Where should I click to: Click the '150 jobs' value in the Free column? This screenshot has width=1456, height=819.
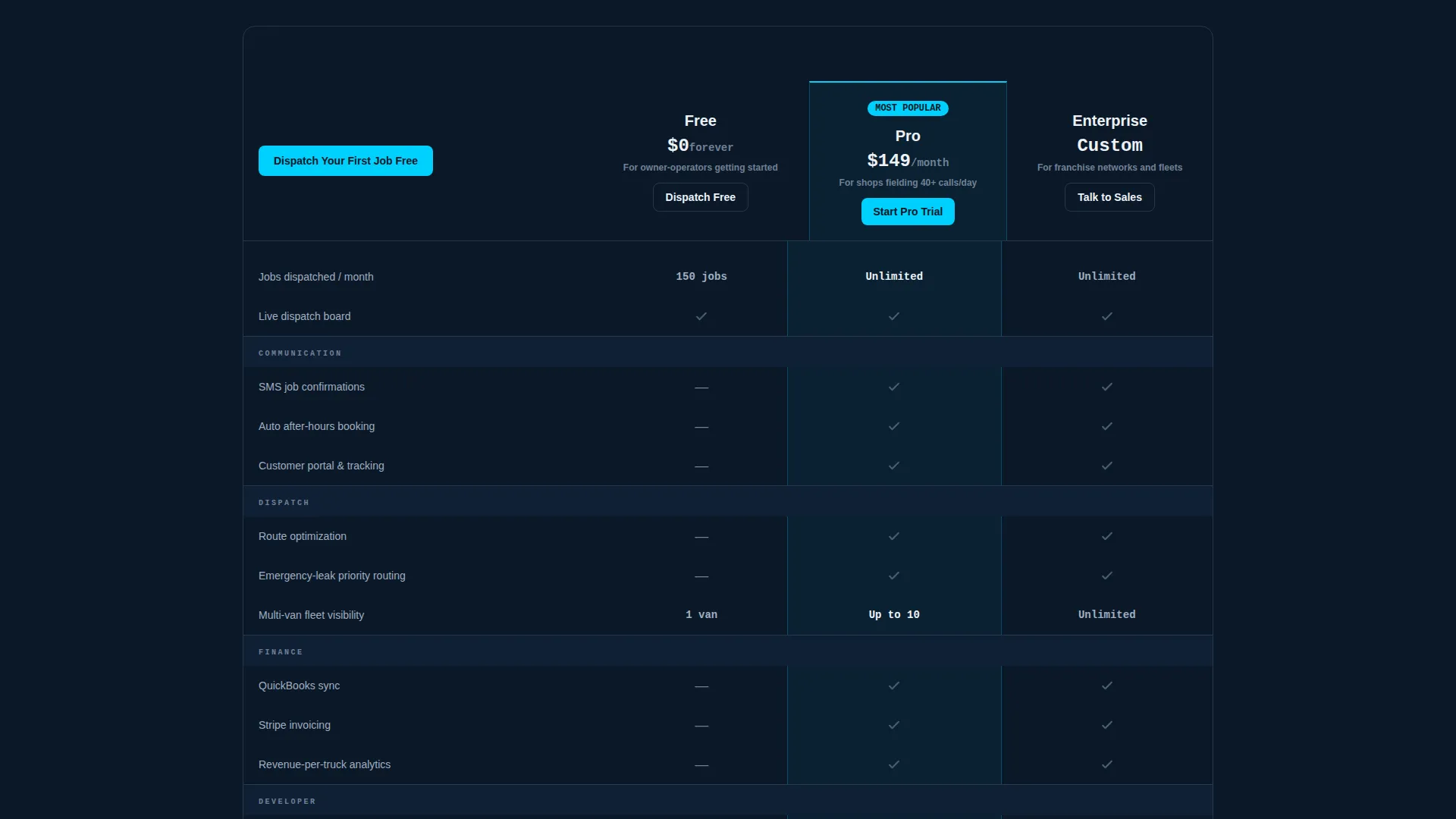pos(701,276)
